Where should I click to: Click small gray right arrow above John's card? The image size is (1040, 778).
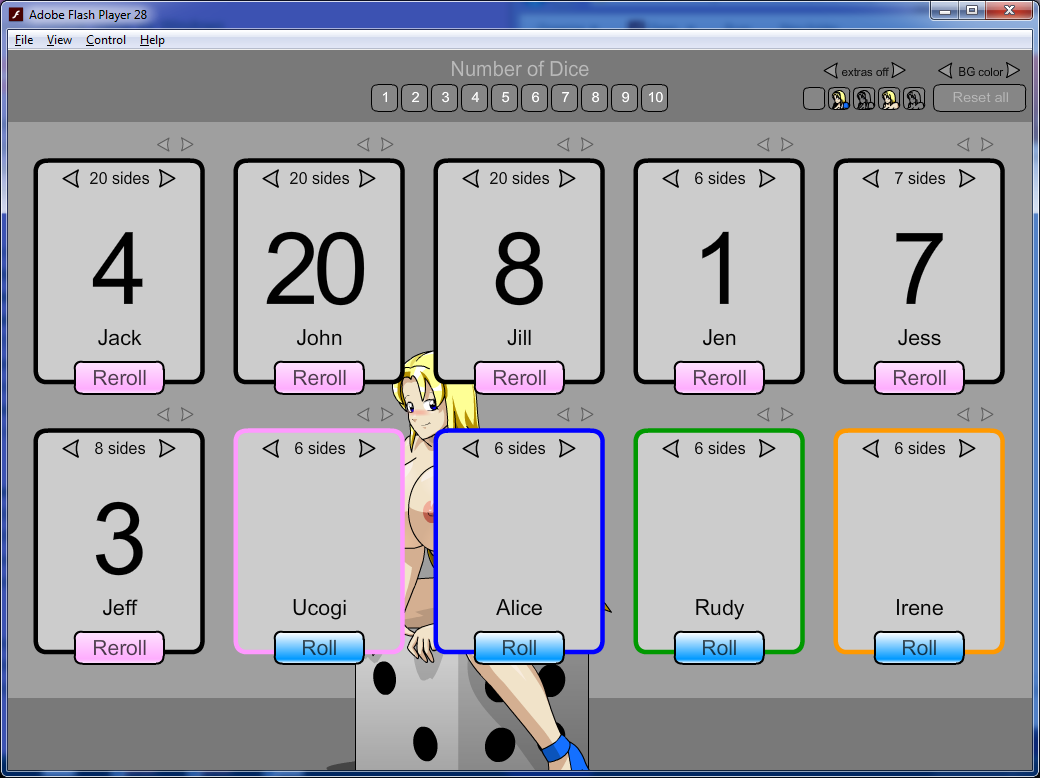pos(387,144)
